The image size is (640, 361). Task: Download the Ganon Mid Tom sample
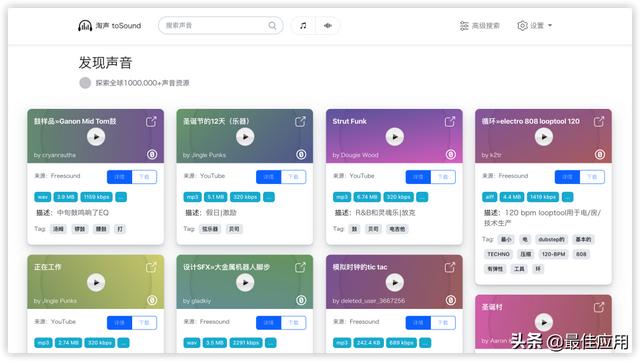tap(144, 177)
